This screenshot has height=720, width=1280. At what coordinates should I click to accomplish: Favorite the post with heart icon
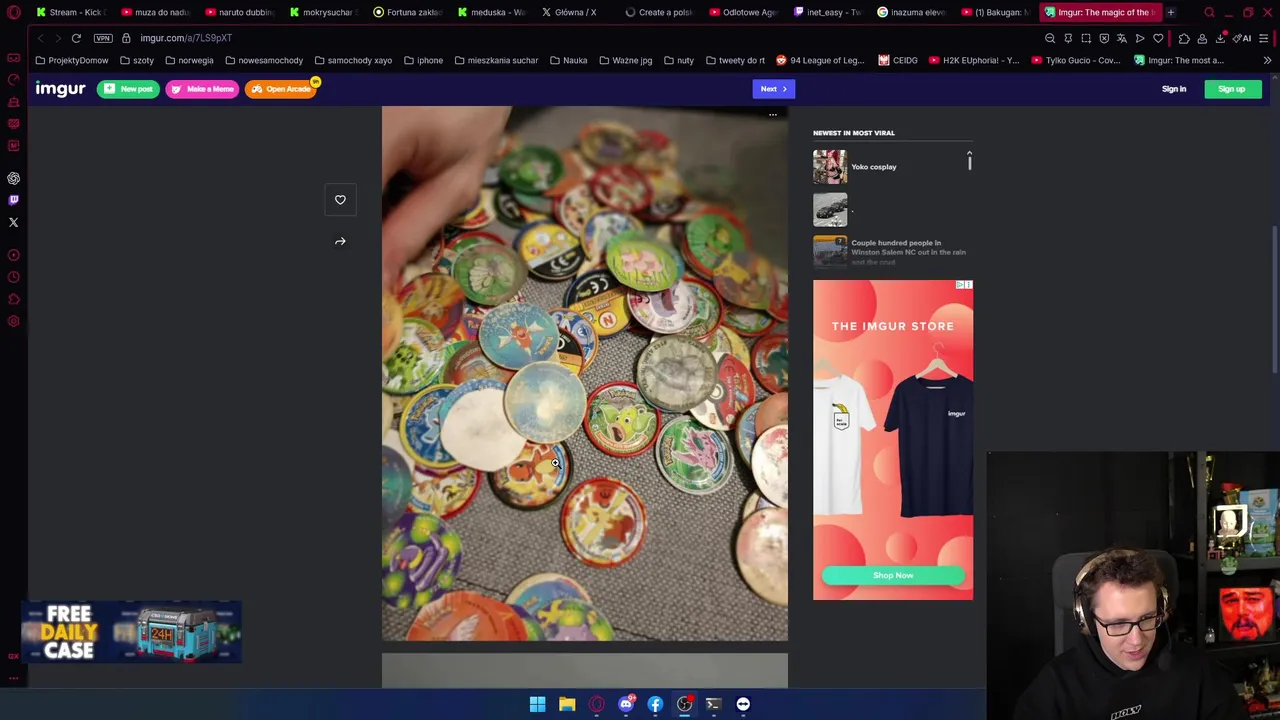point(340,200)
